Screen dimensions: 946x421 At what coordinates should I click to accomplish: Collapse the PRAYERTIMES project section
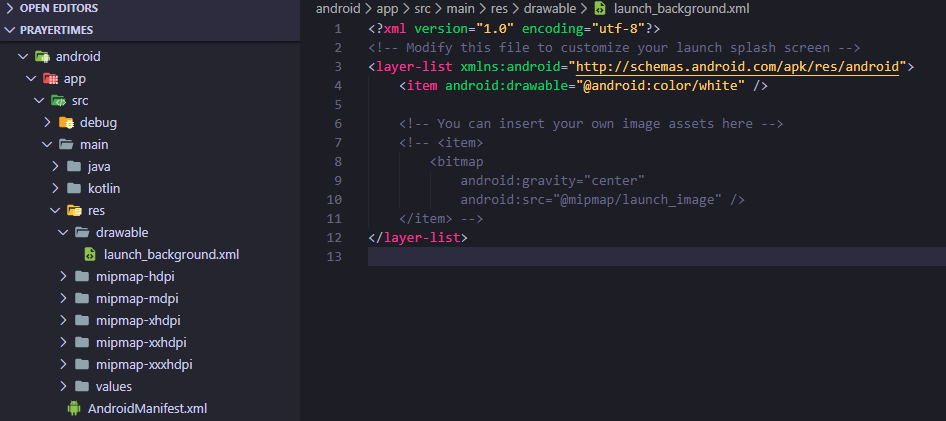10,30
